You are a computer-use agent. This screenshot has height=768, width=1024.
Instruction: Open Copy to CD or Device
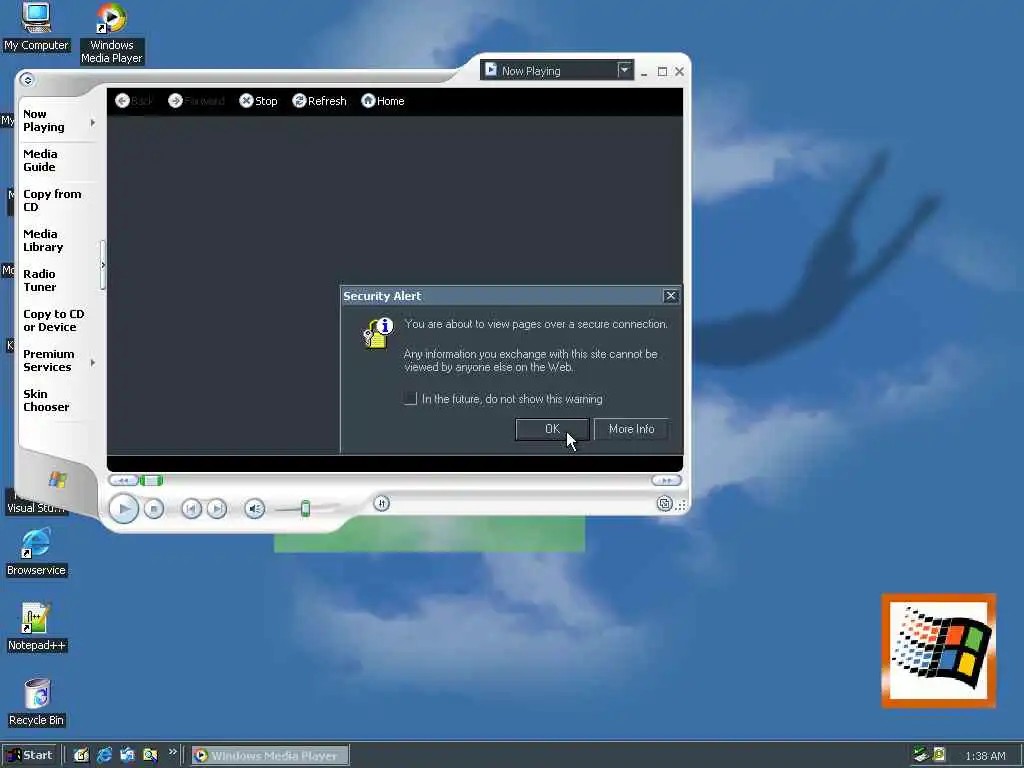54,320
